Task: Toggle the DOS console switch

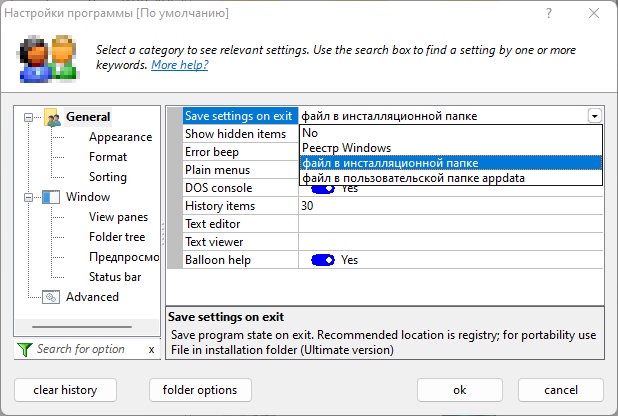Action: tap(322, 188)
